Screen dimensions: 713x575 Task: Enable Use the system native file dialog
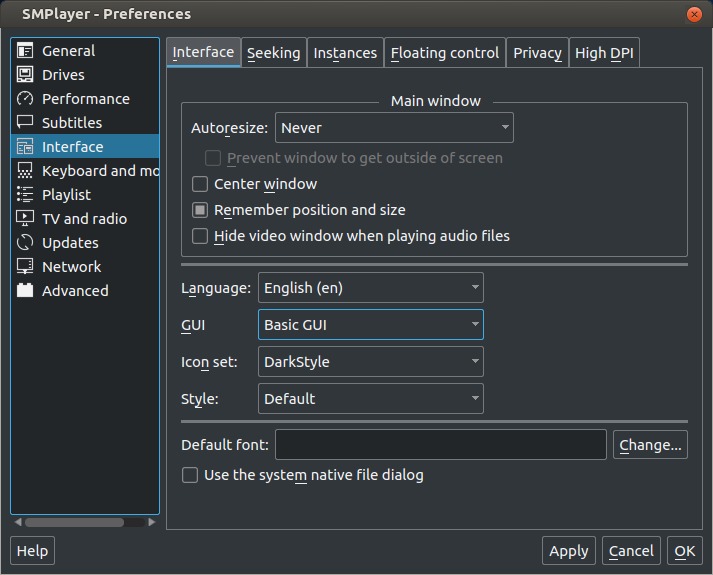pos(190,475)
